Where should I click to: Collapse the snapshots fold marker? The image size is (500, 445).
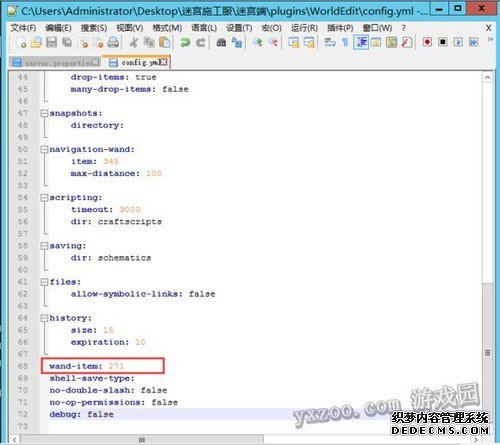[x=44, y=113]
